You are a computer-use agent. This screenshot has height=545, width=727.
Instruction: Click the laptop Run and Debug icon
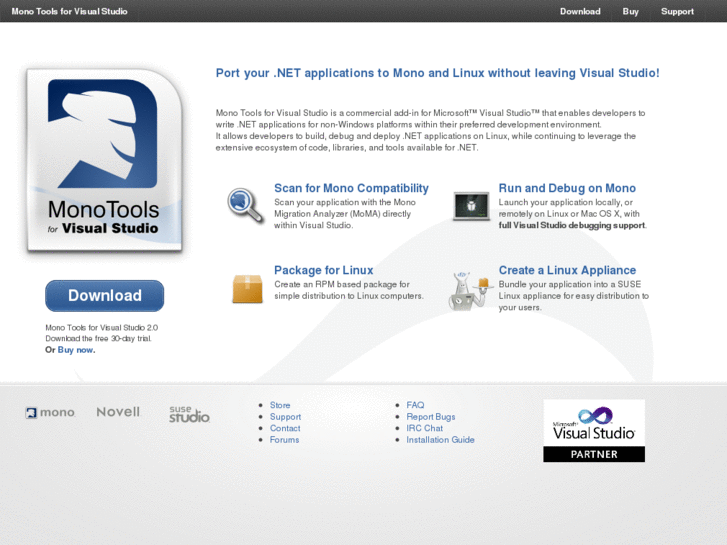point(471,206)
